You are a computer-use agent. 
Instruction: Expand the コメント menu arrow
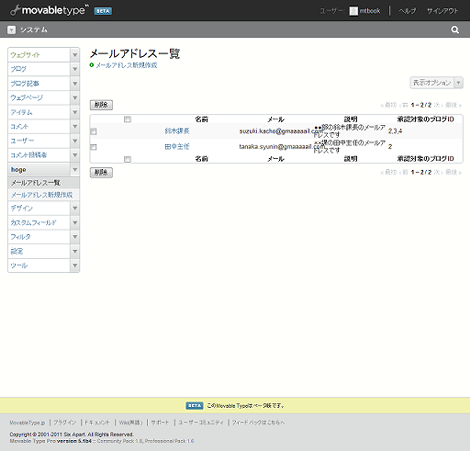(75, 126)
